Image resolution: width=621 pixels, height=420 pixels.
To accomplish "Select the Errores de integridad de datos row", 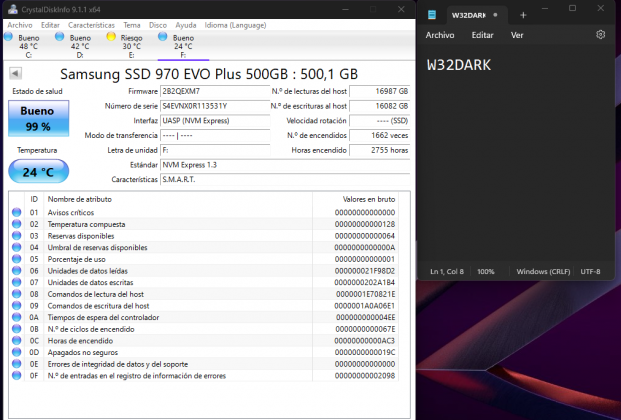I will (204, 364).
